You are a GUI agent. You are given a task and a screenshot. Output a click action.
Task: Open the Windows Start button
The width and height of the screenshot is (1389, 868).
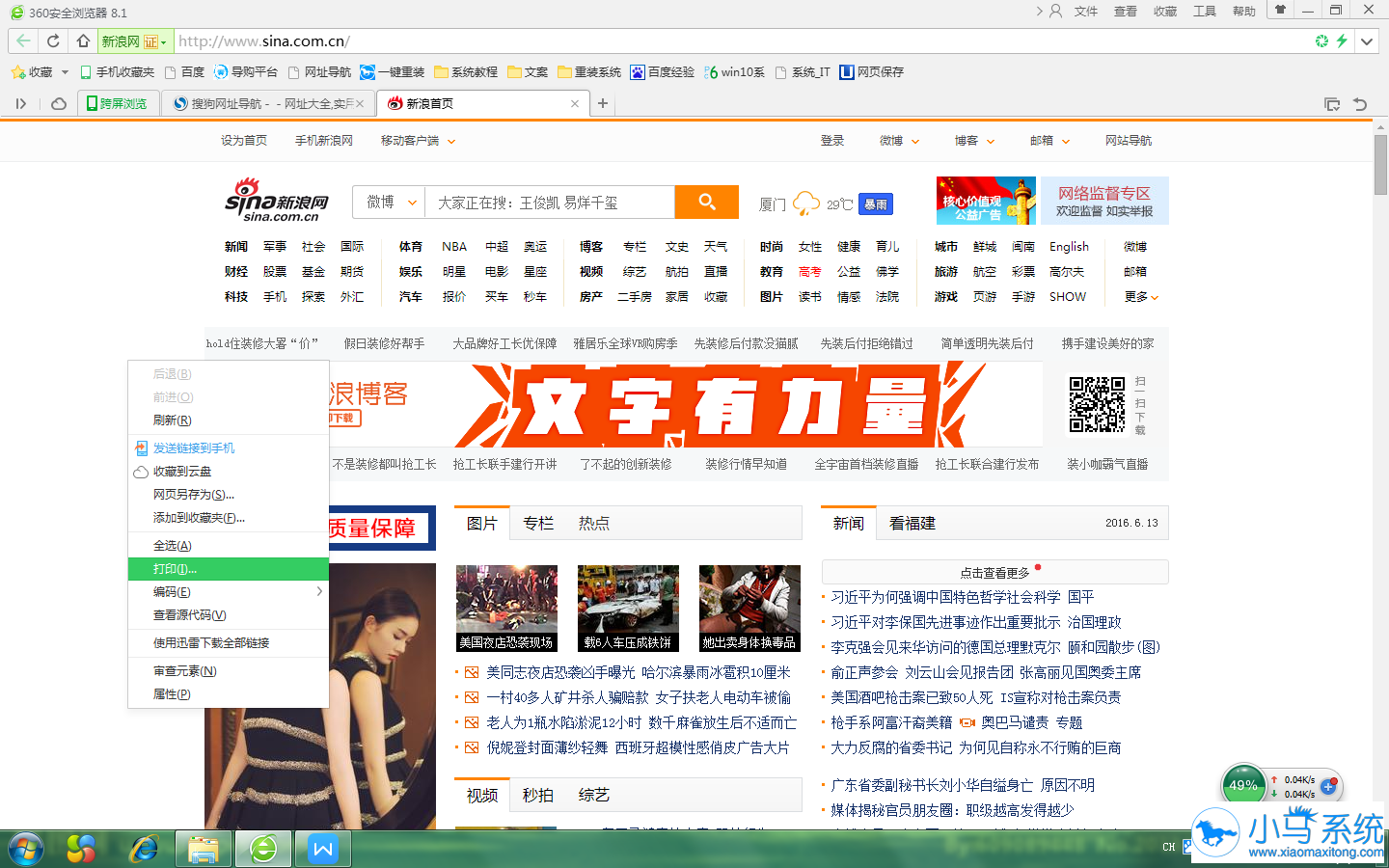(26, 849)
